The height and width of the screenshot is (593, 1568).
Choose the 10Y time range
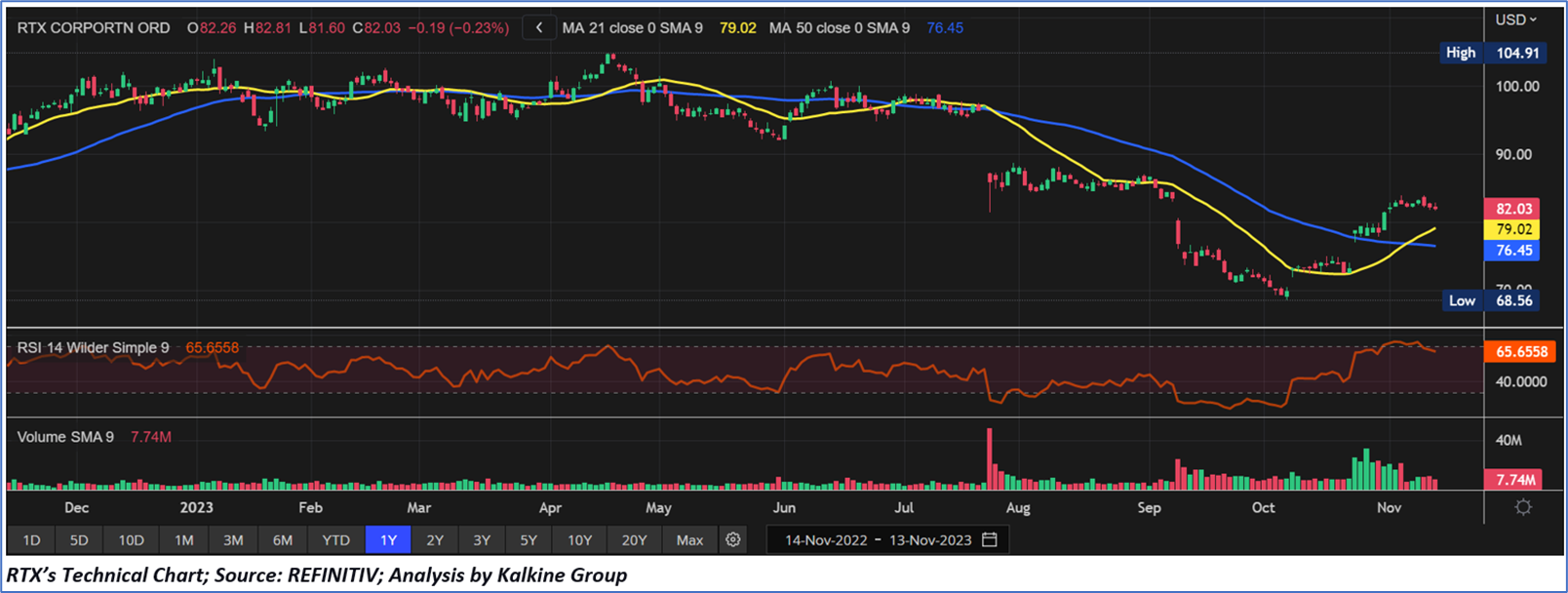pyautogui.click(x=579, y=539)
